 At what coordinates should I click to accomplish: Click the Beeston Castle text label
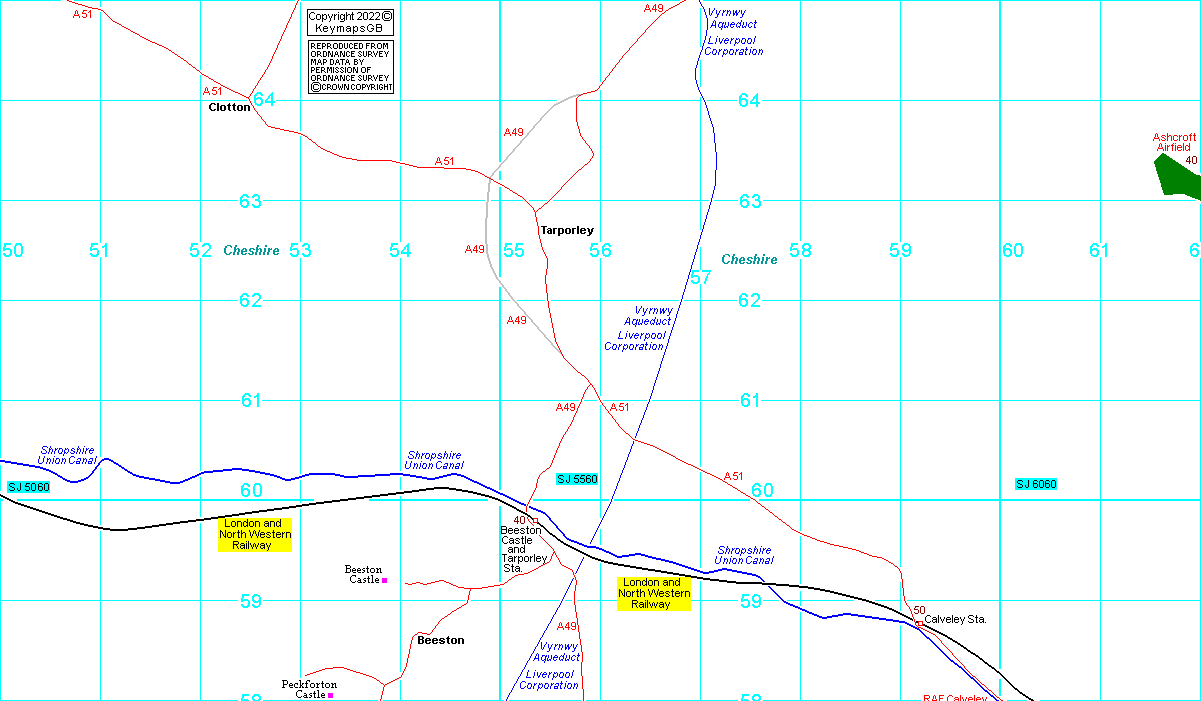363,574
